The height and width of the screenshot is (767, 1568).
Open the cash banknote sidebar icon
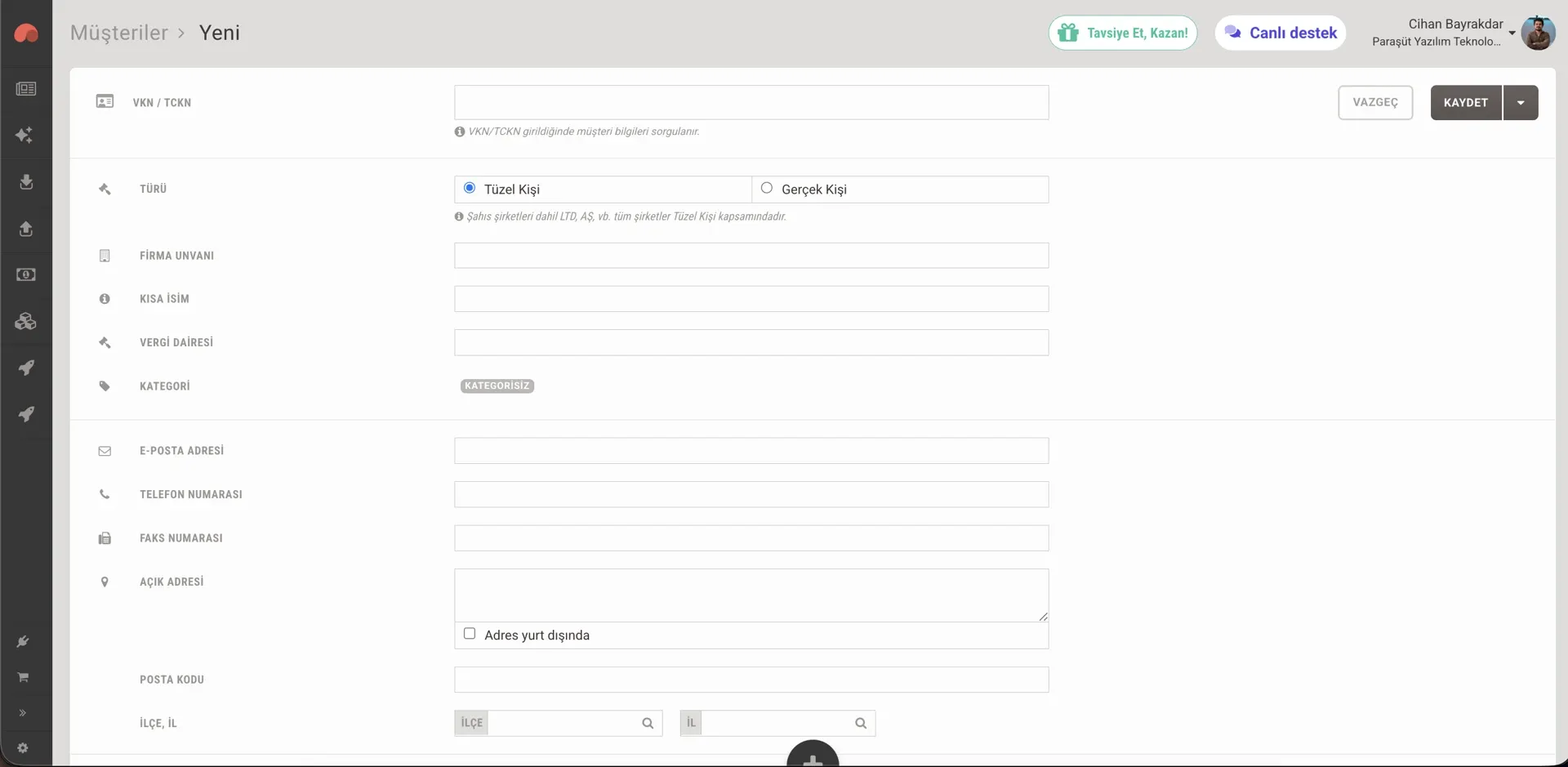click(x=26, y=274)
